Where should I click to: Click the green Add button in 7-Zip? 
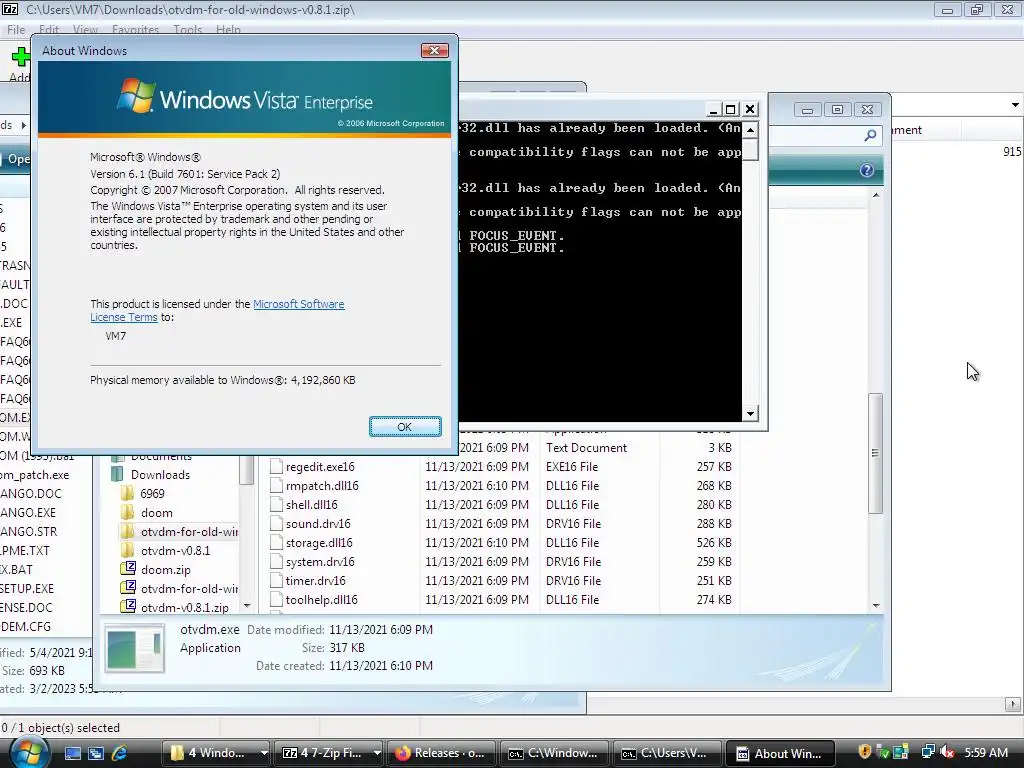coord(20,64)
